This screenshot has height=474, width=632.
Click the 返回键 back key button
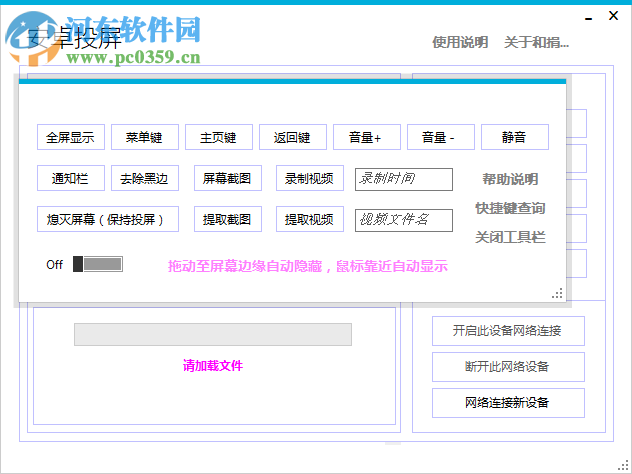click(x=293, y=137)
